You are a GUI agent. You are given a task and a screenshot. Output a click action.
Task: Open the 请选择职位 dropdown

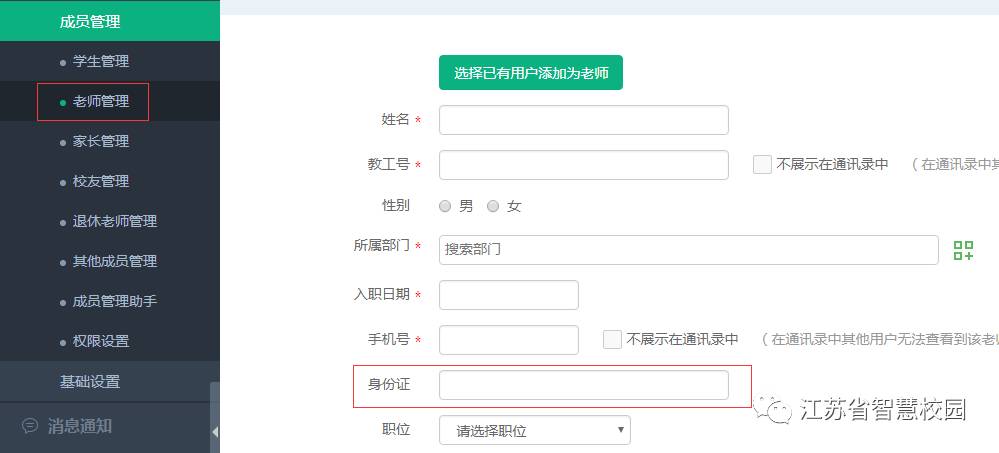535,431
